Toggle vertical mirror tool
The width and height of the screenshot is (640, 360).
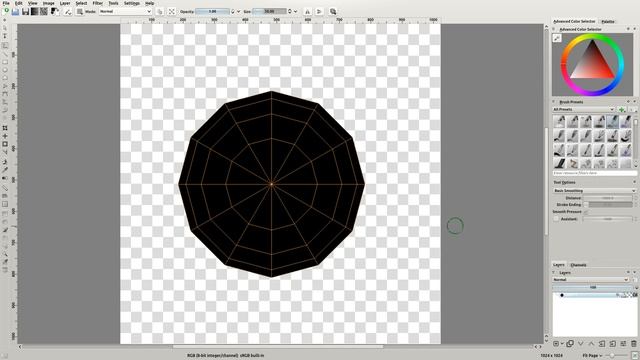pyautogui.click(x=319, y=11)
